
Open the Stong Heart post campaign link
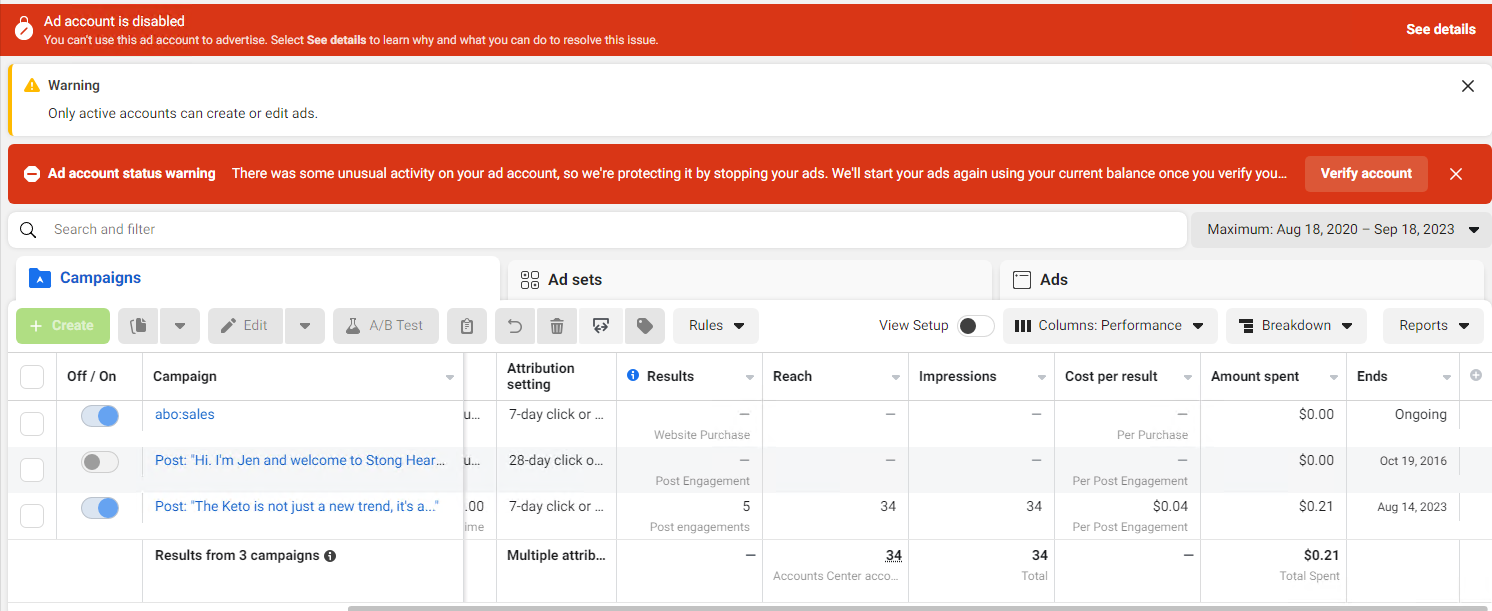pyautogui.click(x=300, y=460)
